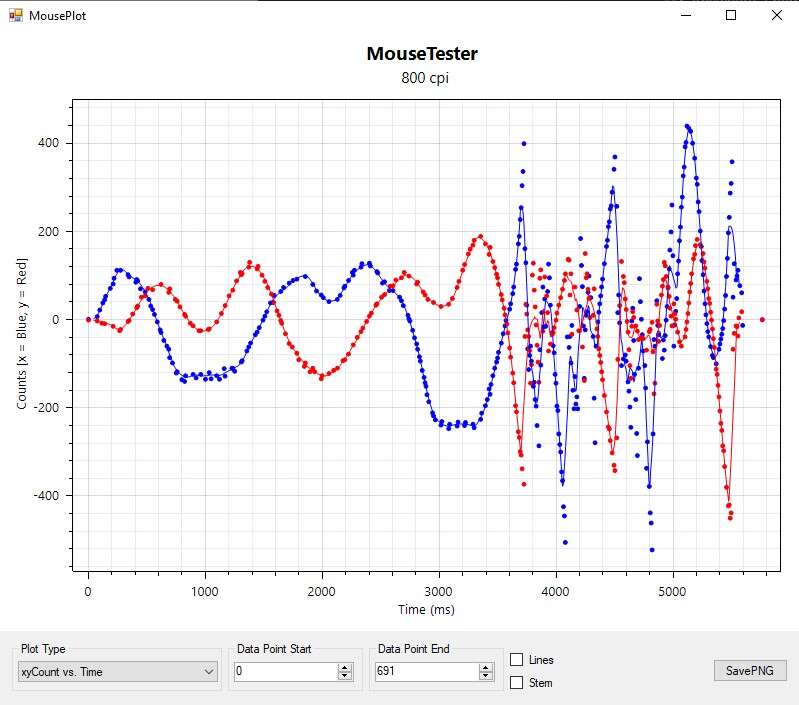799x705 pixels.
Task: Decrement Data Point Start with down arrow
Action: [x=345, y=677]
